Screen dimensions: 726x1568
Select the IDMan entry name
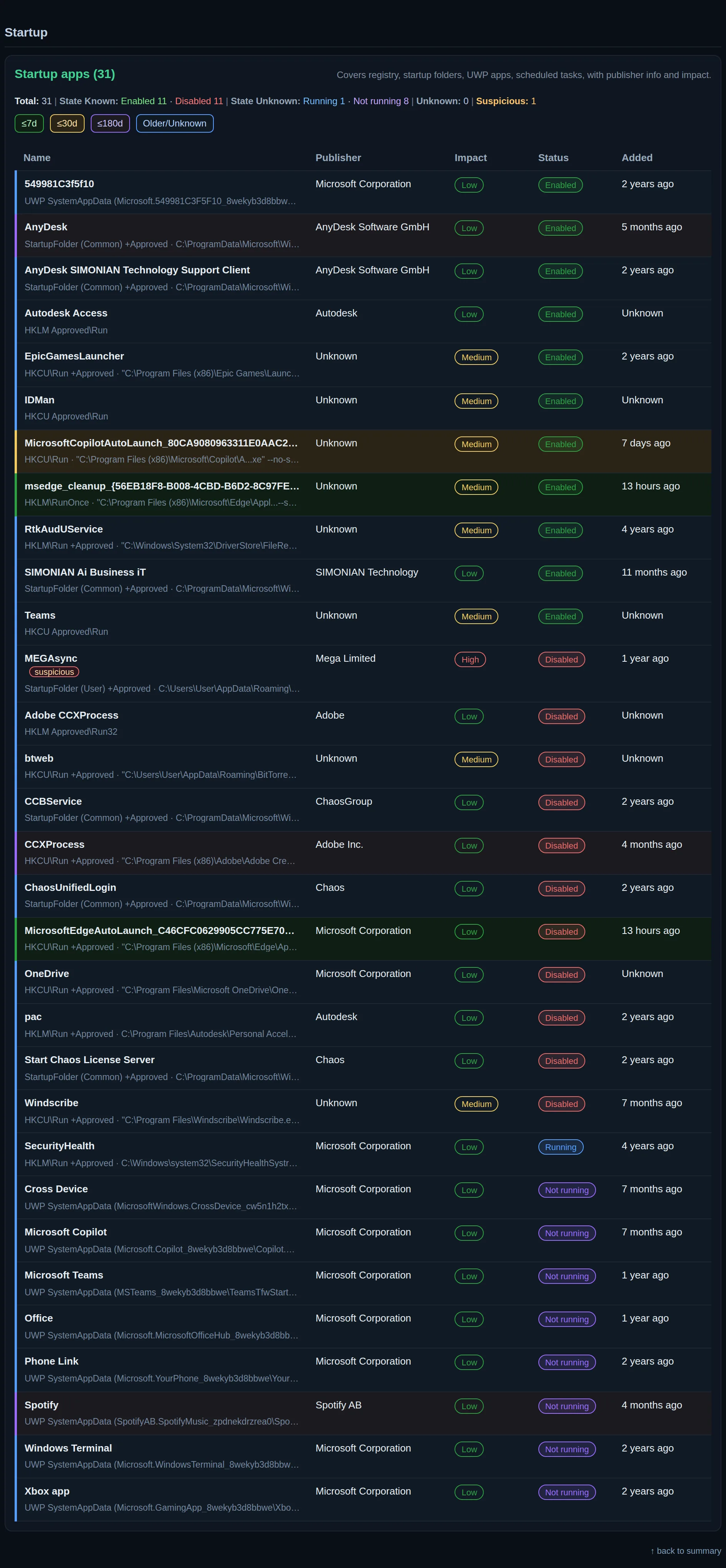[40, 400]
